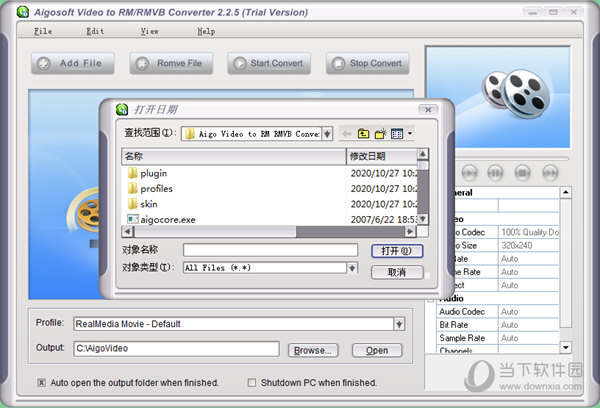Click the 打开 button in dialog
The image size is (600, 408).
(x=397, y=251)
